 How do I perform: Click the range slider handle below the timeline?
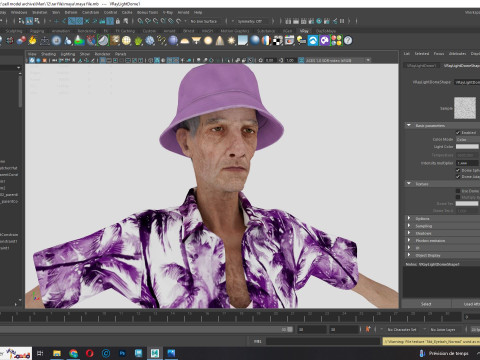click(x=290, y=329)
